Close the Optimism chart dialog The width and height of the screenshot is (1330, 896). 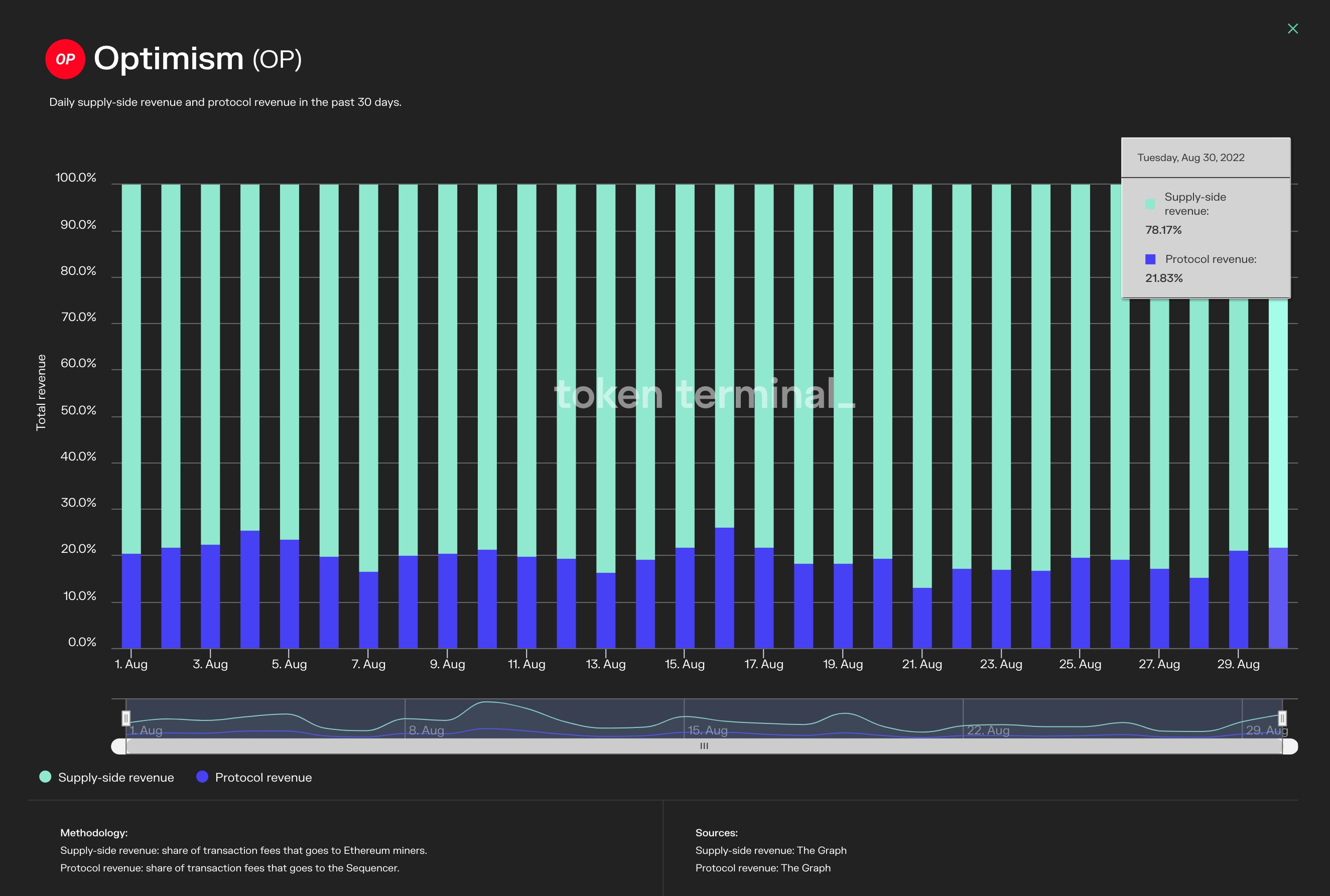pos(1293,29)
